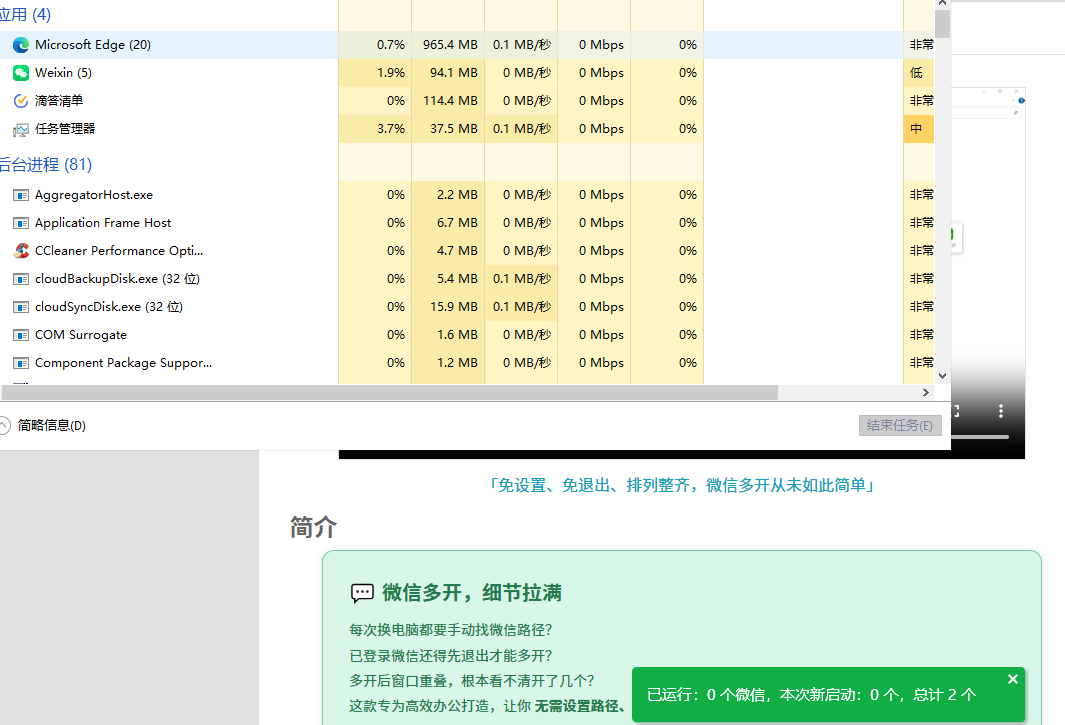Screen dimensions: 1065x725
Task: Click the 已登录微信还得先退出才能多开？ line
Action: point(451,656)
